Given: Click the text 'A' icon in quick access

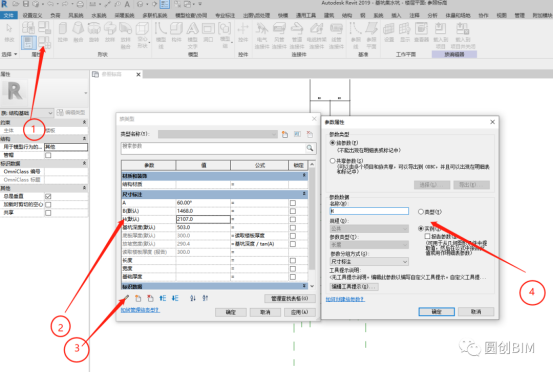Looking at the screenshot, I should pyautogui.click(x=127, y=4).
